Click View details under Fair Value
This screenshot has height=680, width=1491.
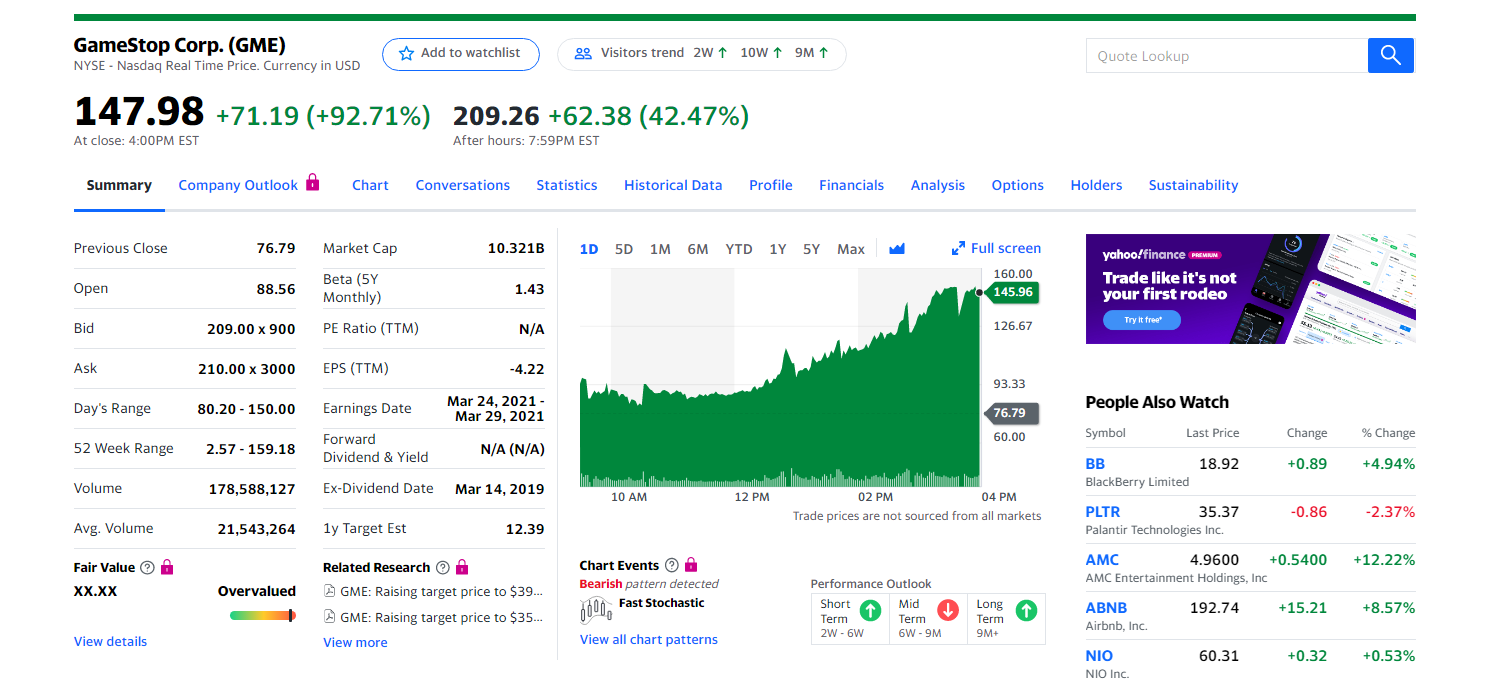[x=110, y=642]
